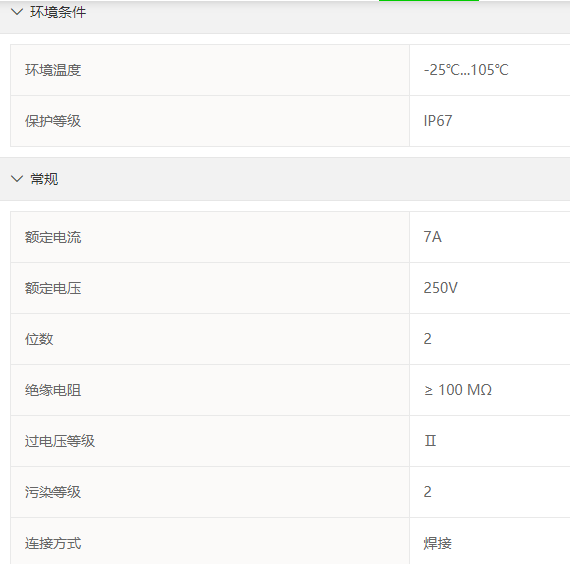Click the 7A rated current value
Image resolution: width=570 pixels, height=564 pixels.
(433, 237)
